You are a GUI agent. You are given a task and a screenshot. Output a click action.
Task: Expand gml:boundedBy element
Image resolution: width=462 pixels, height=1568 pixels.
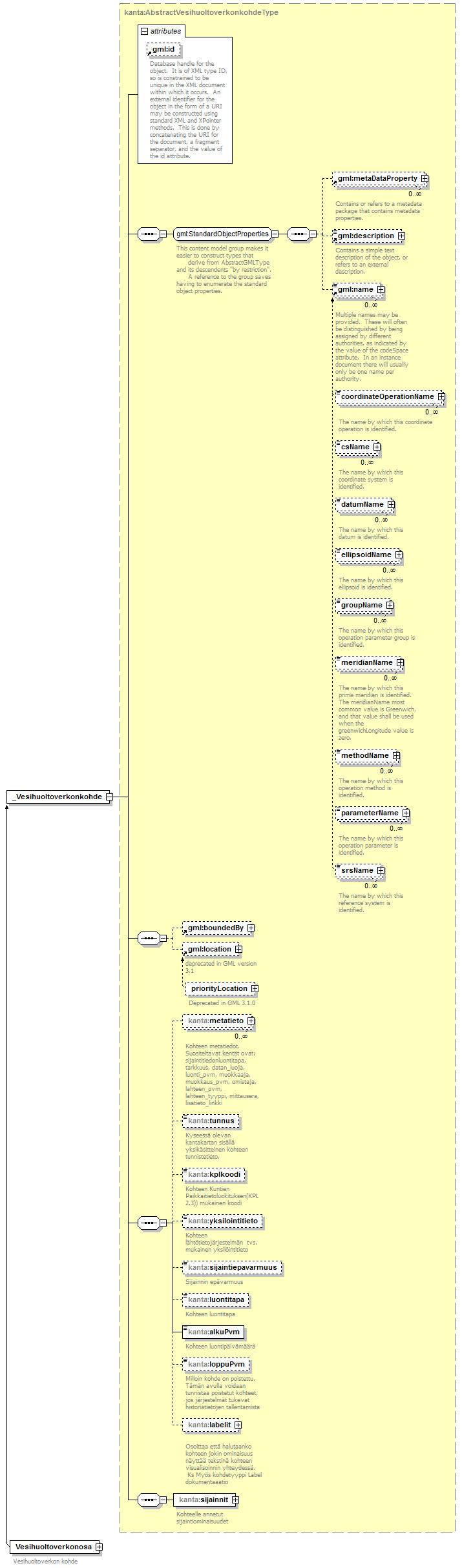(x=251, y=928)
